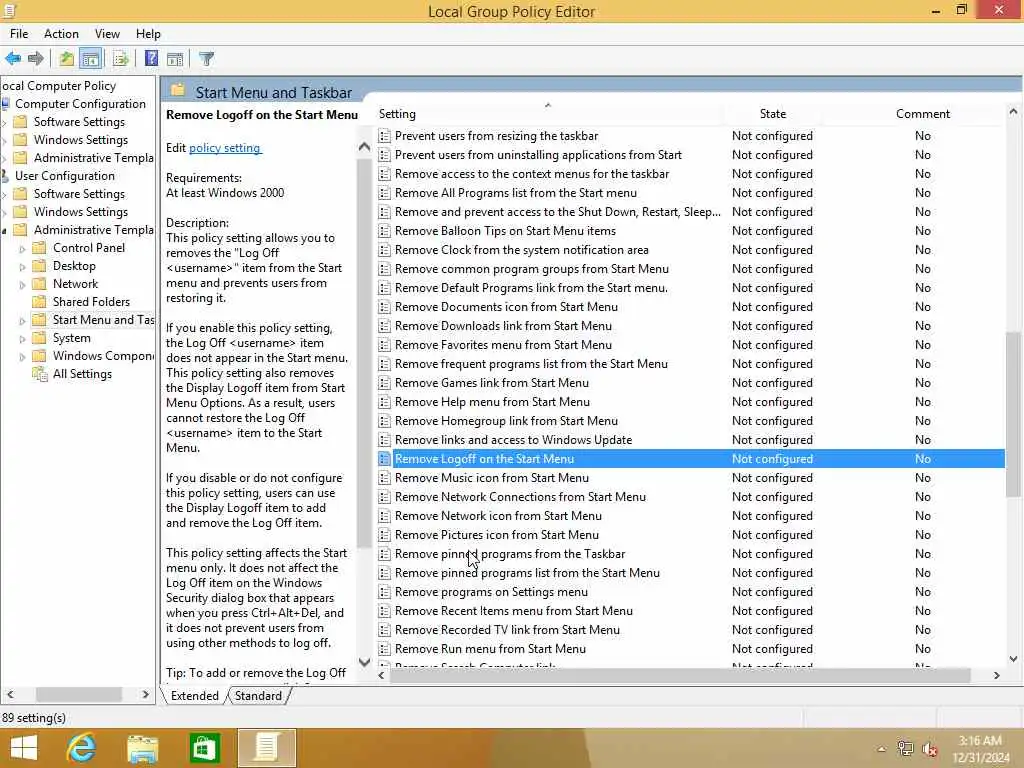Switch to the Standard tab

click(258, 696)
